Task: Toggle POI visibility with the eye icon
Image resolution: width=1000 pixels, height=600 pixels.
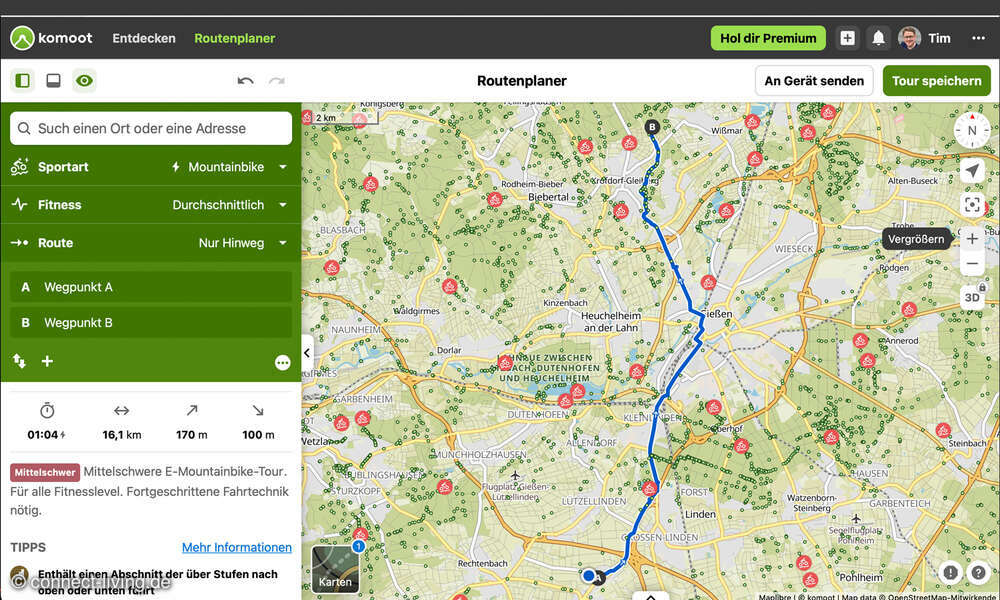Action: click(84, 80)
